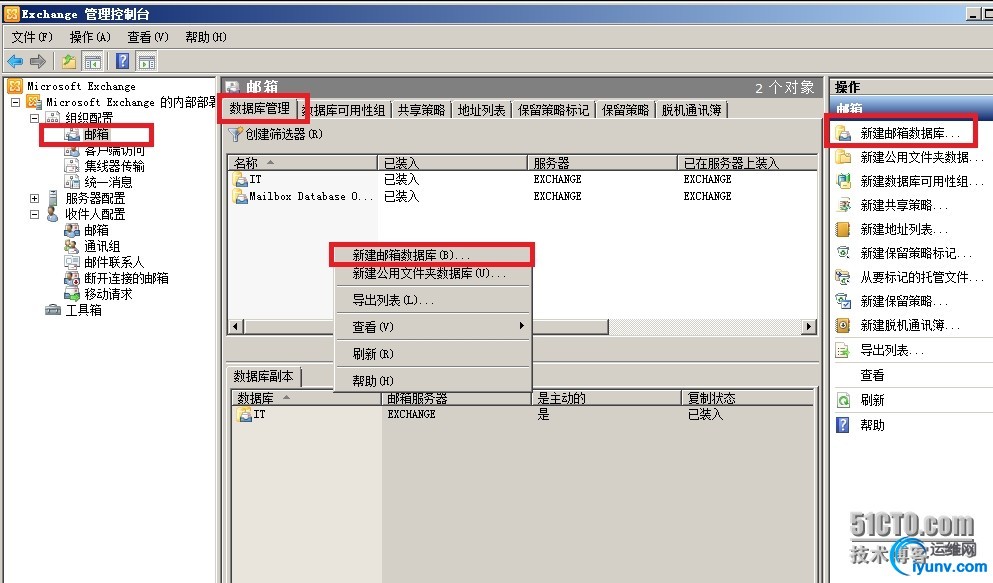993x583 pixels.
Task: Switch to the 脱机通讯簿 tab
Action: 692,110
